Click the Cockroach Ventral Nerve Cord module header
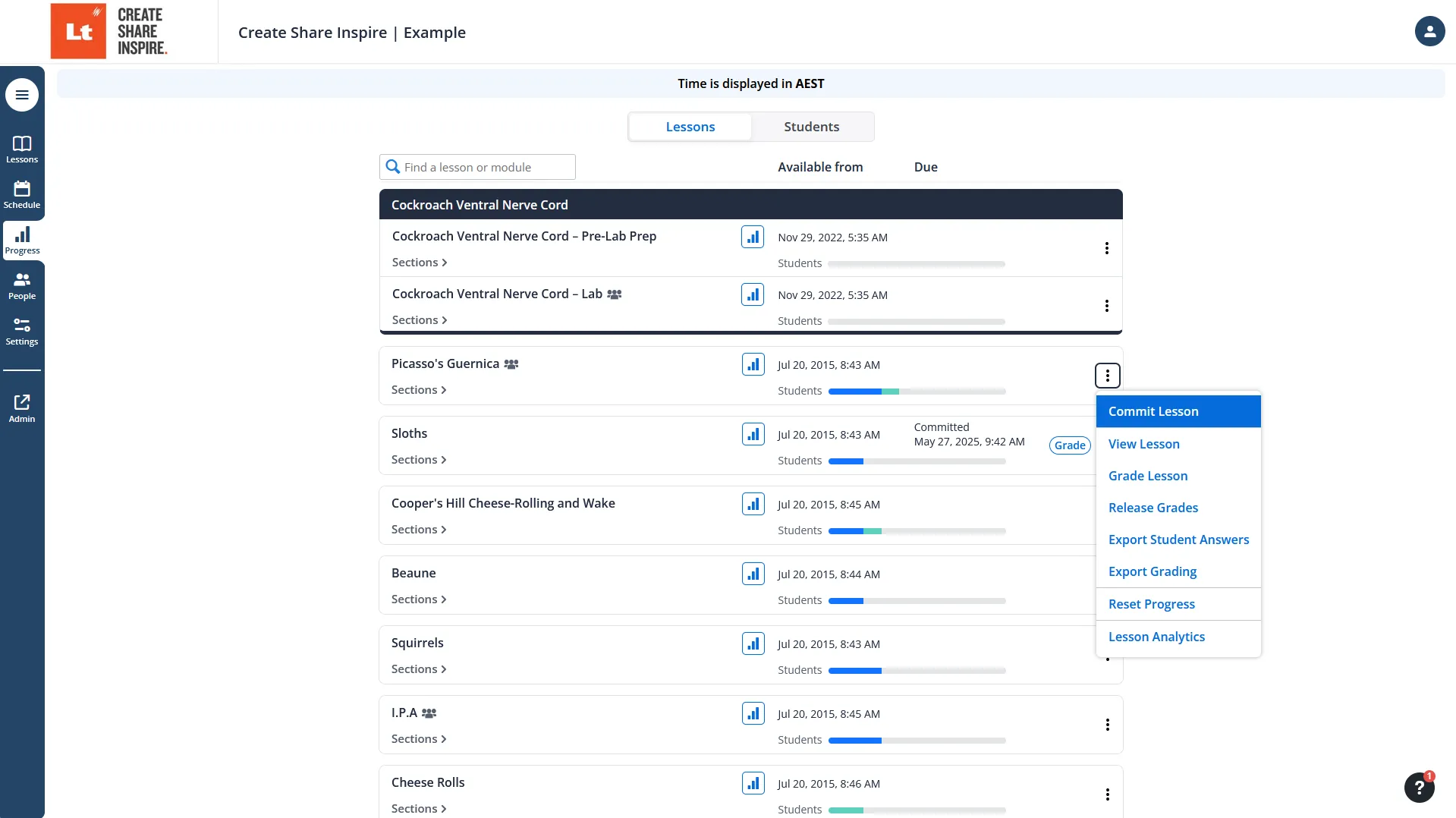This screenshot has width=1456, height=818. (x=750, y=205)
